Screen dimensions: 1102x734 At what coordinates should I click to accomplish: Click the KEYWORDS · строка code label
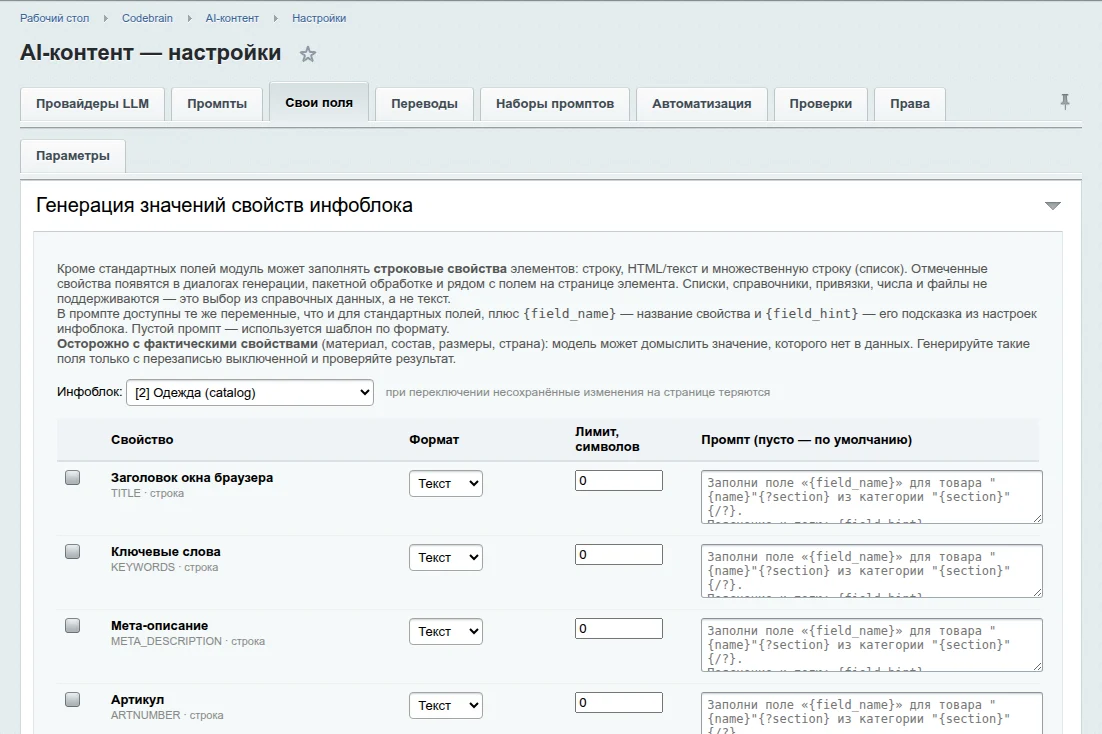click(x=164, y=567)
